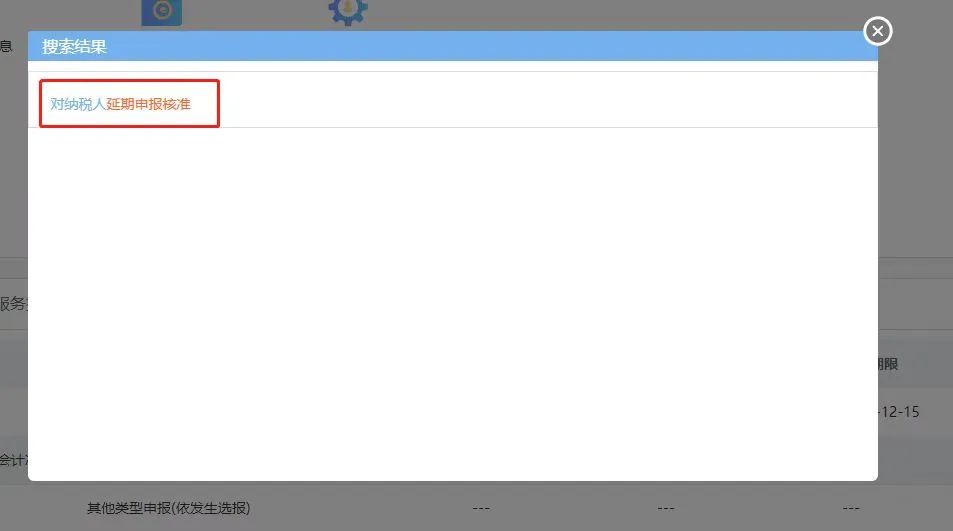
Task: Click the blank white body of the results dialog
Action: click(452, 304)
